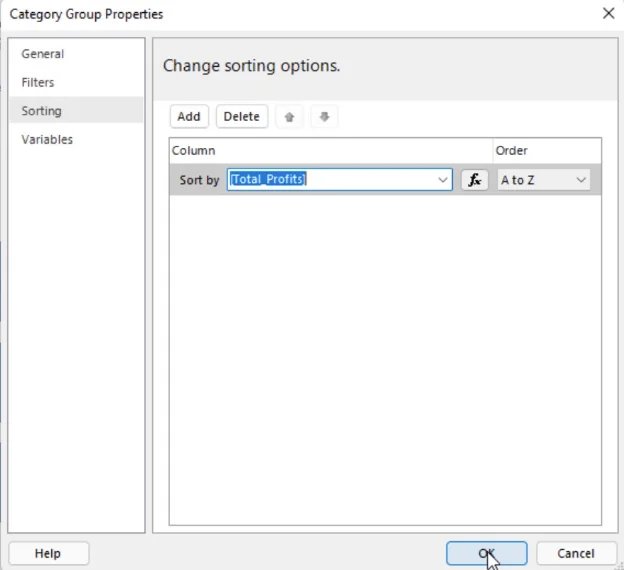
Task: Move sort row down with arrow
Action: point(324,117)
